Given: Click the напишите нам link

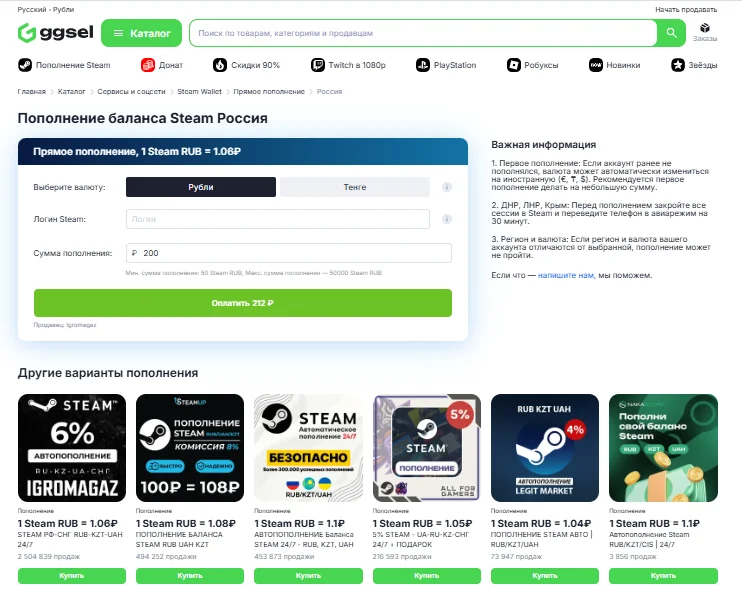Looking at the screenshot, I should coord(566,274).
